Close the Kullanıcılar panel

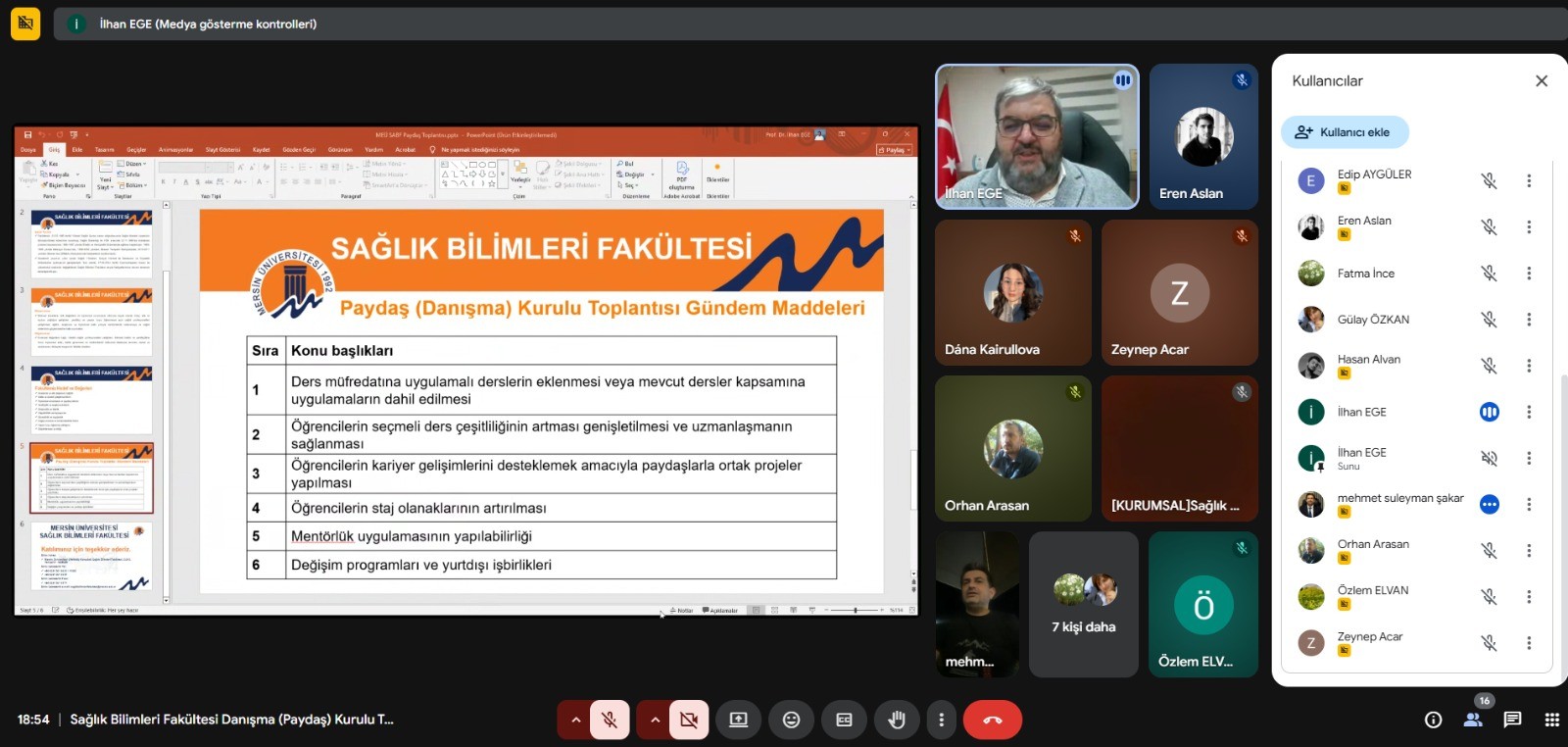1542,81
